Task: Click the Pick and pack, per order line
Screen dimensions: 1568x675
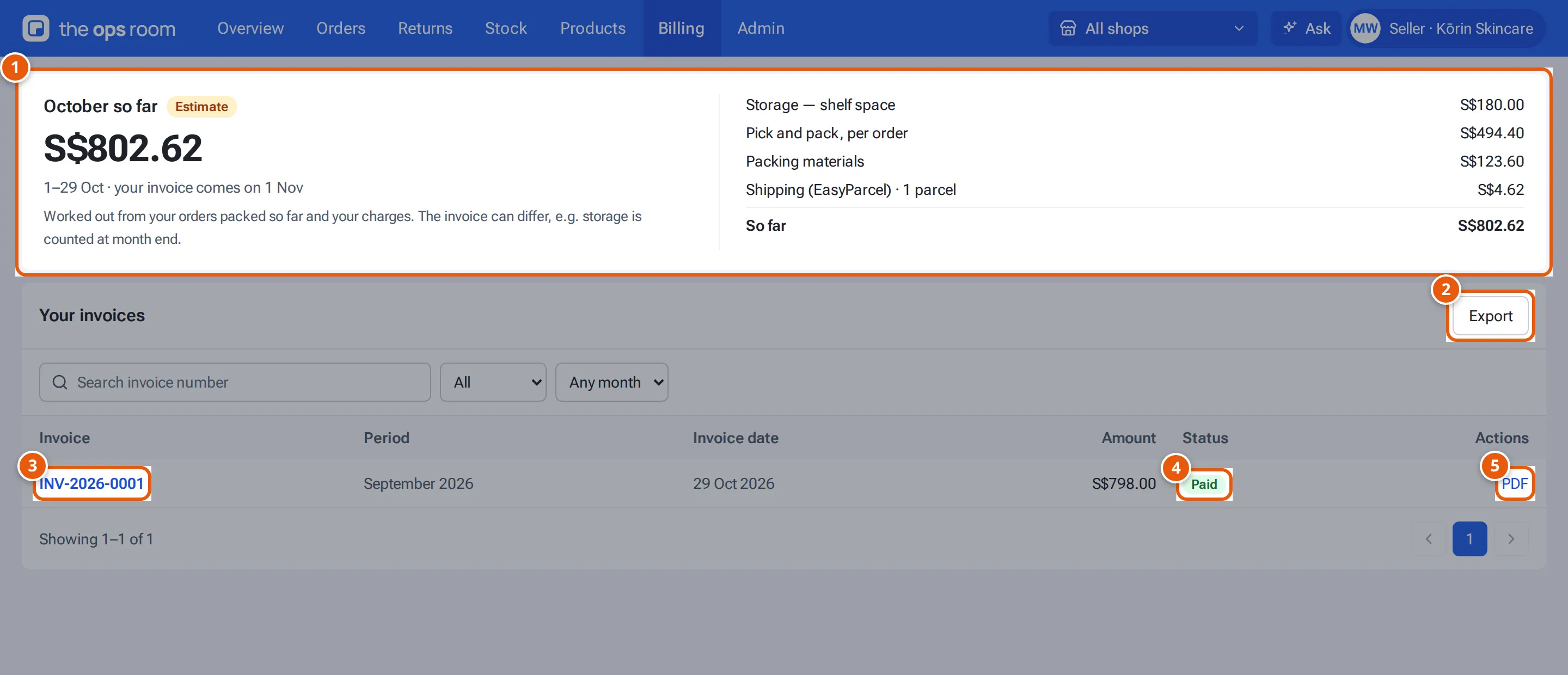Action: pos(826,133)
